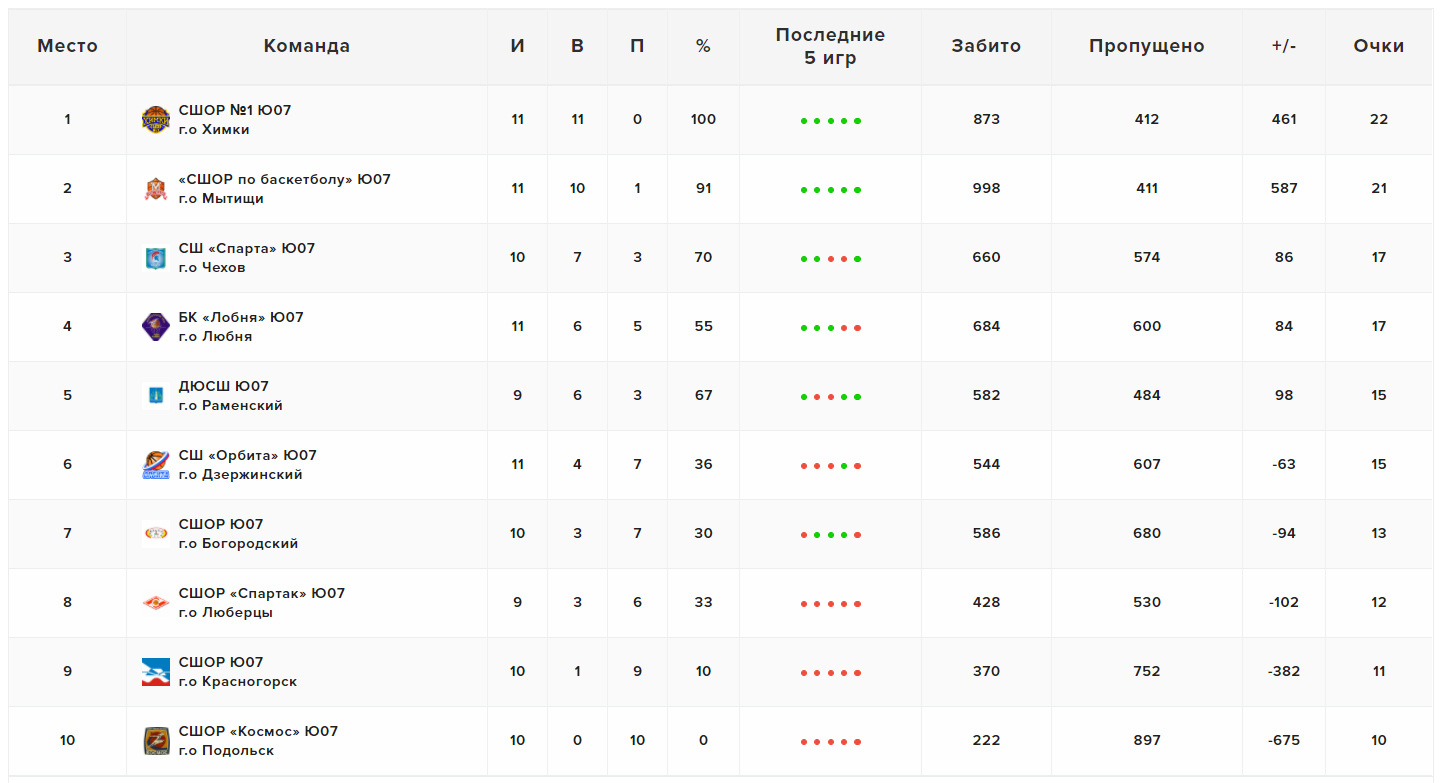
Task: Sort table by Очки column header
Action: pyautogui.click(x=1379, y=46)
